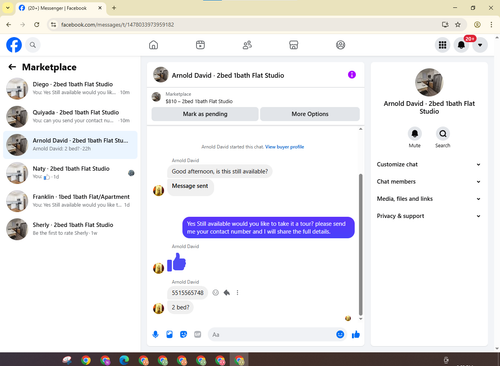Navigate back in browser
This screenshot has height=366, width=500.
pyautogui.click(x=9, y=25)
